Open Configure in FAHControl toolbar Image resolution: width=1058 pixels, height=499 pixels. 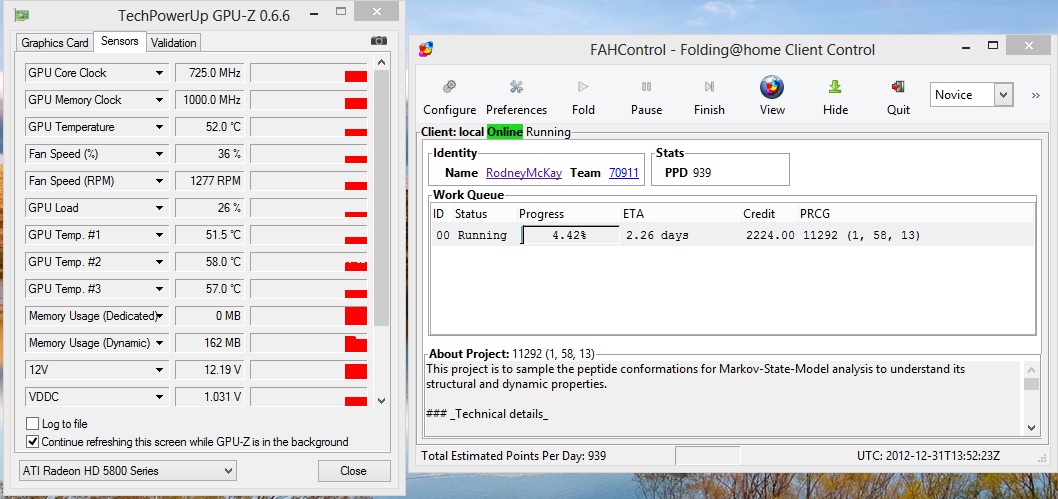(x=449, y=98)
